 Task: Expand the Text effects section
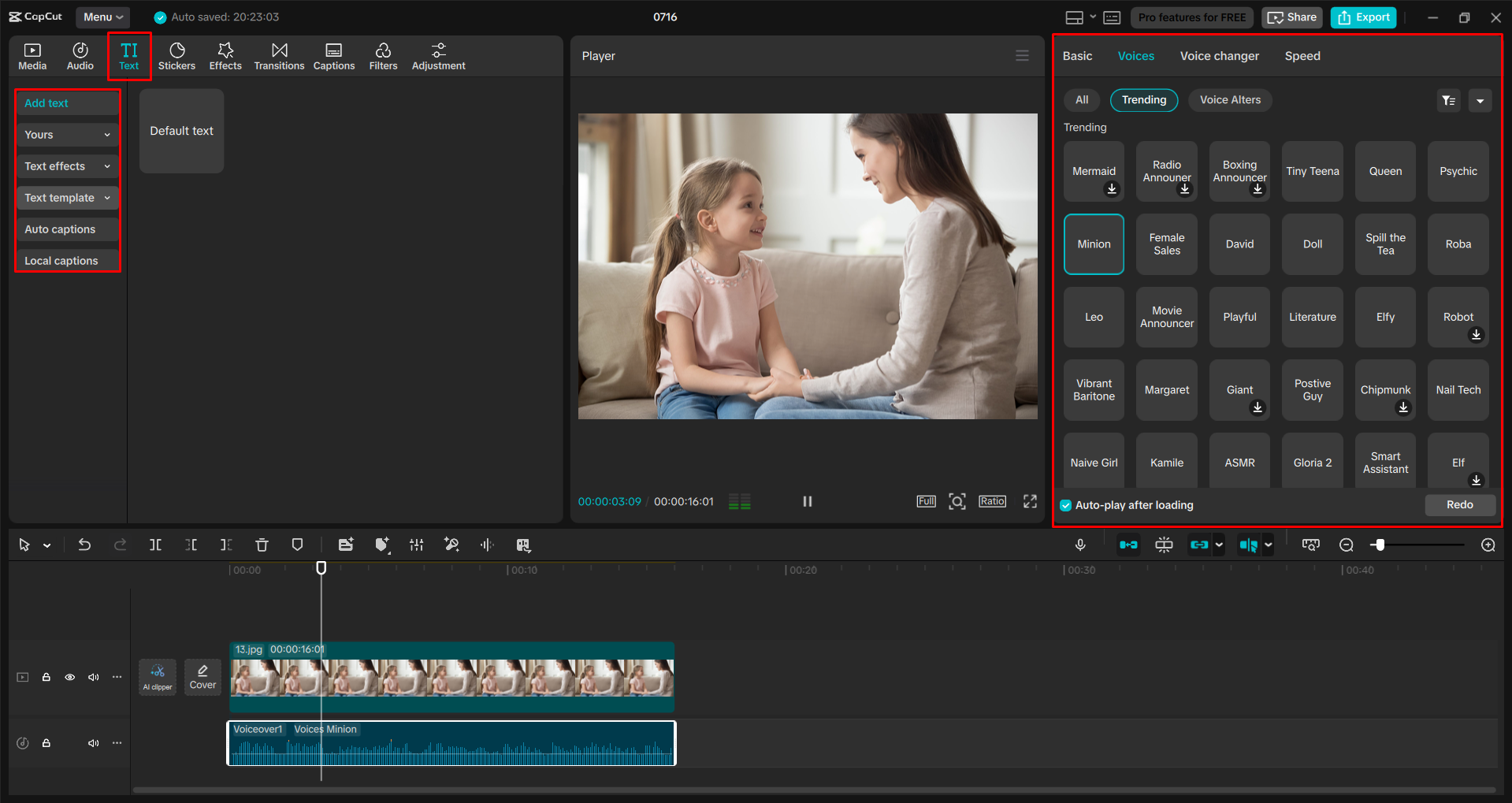coord(67,165)
